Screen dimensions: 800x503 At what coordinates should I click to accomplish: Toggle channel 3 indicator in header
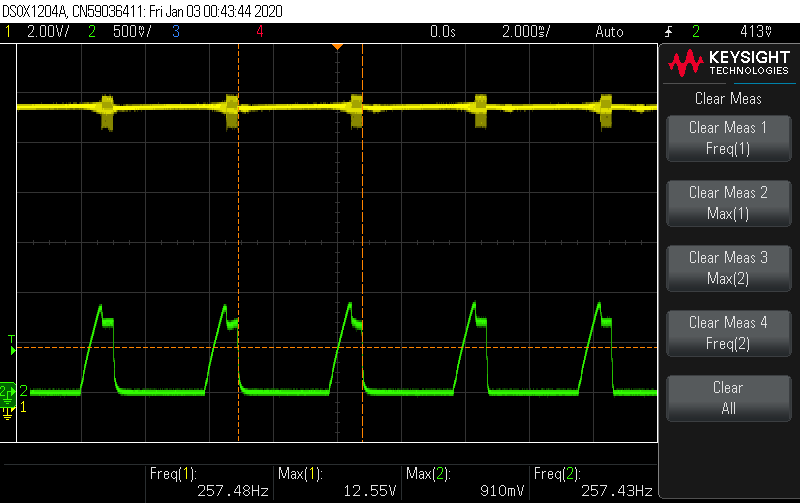[176, 32]
